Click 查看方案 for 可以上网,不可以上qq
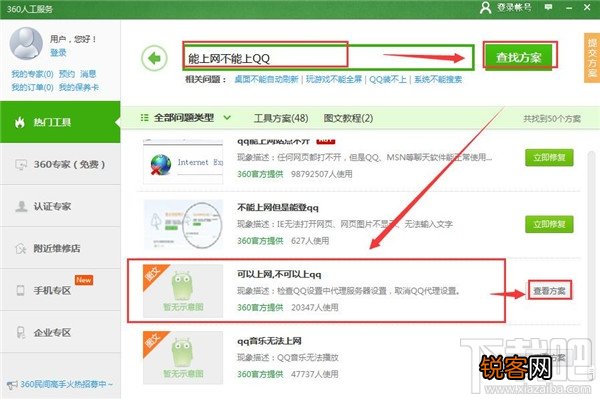 tap(549, 291)
